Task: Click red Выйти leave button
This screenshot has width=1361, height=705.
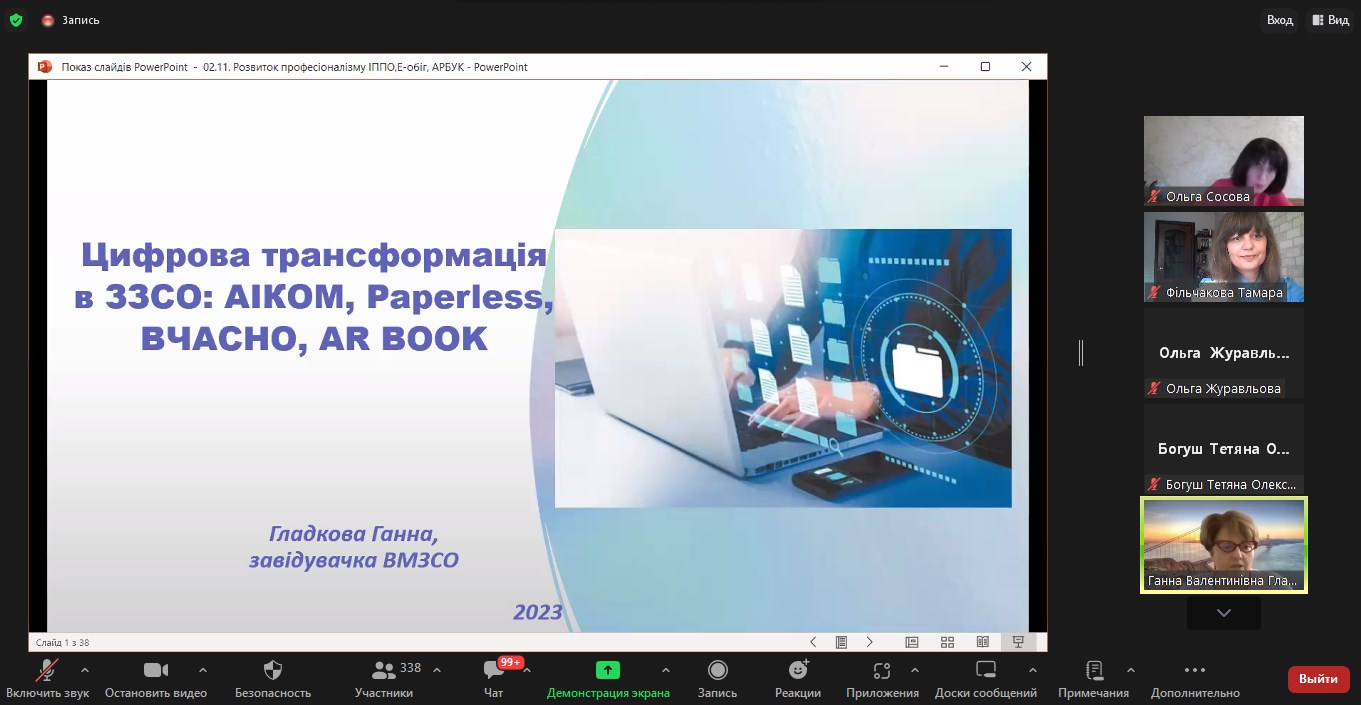Action: 1318,679
